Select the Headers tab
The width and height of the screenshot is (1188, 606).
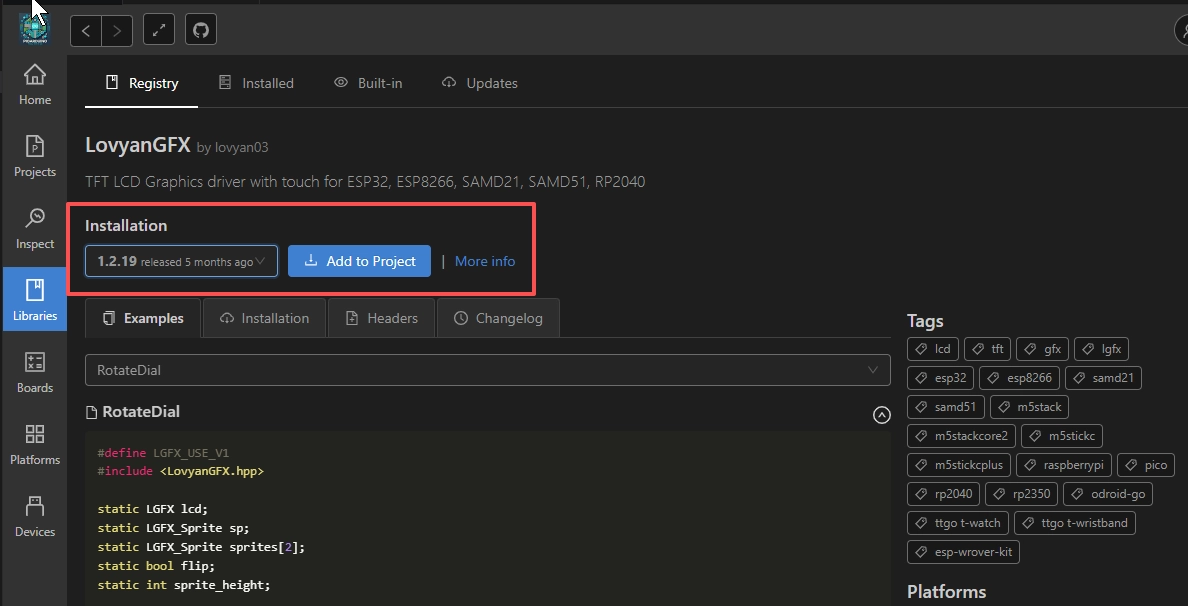pyautogui.click(x=382, y=318)
